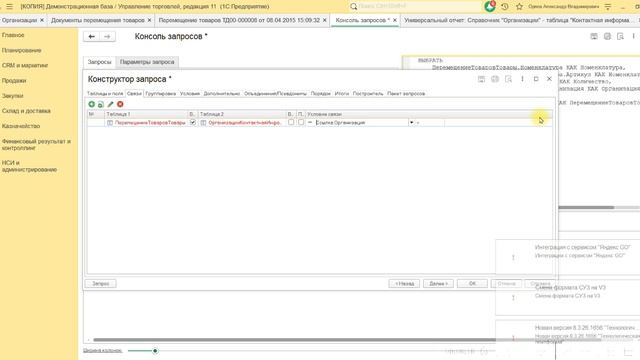
Task: Close the Перемещение товаров ТД00-000006 tab
Action: pyautogui.click(x=324, y=20)
